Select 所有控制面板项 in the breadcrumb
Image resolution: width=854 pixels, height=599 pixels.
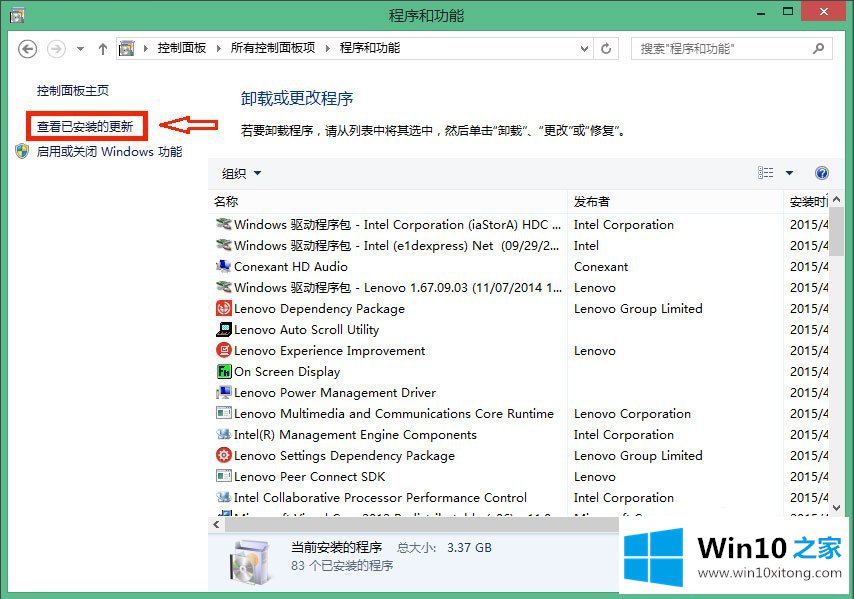(x=273, y=48)
